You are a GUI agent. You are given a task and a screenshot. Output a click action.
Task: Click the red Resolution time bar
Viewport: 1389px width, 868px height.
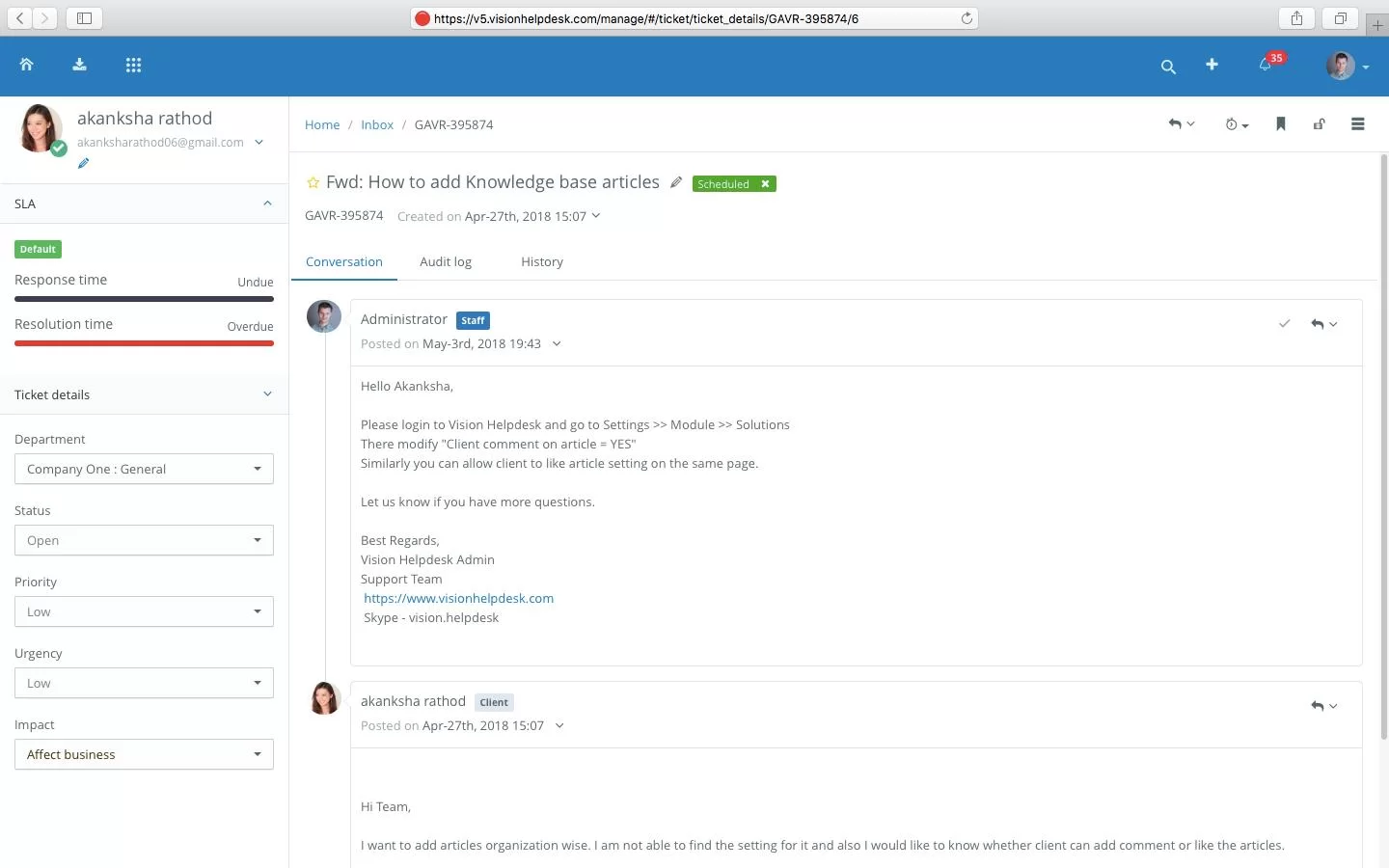point(144,343)
